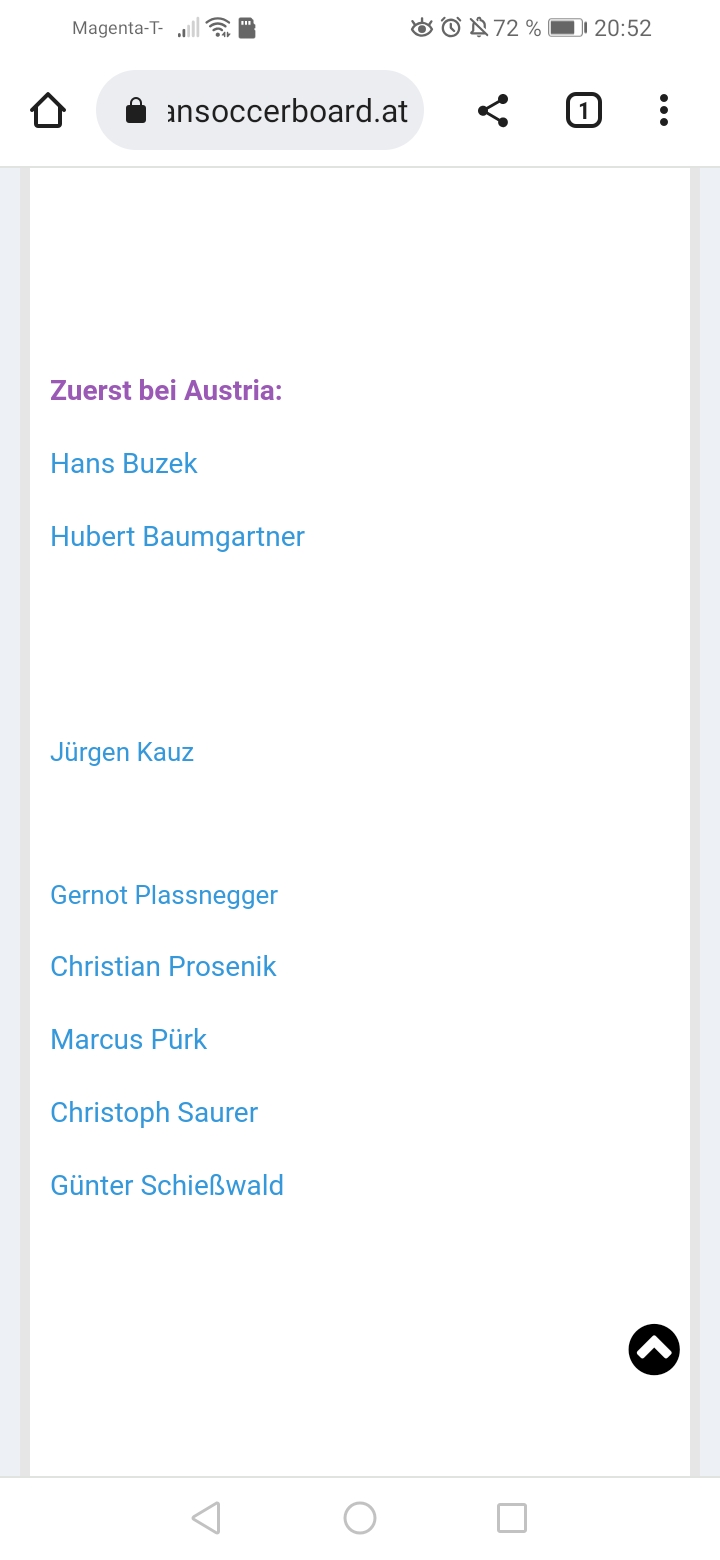This screenshot has width=720, height=1560.
Task: Tap the scroll-to-top arrow button
Action: pos(654,1349)
